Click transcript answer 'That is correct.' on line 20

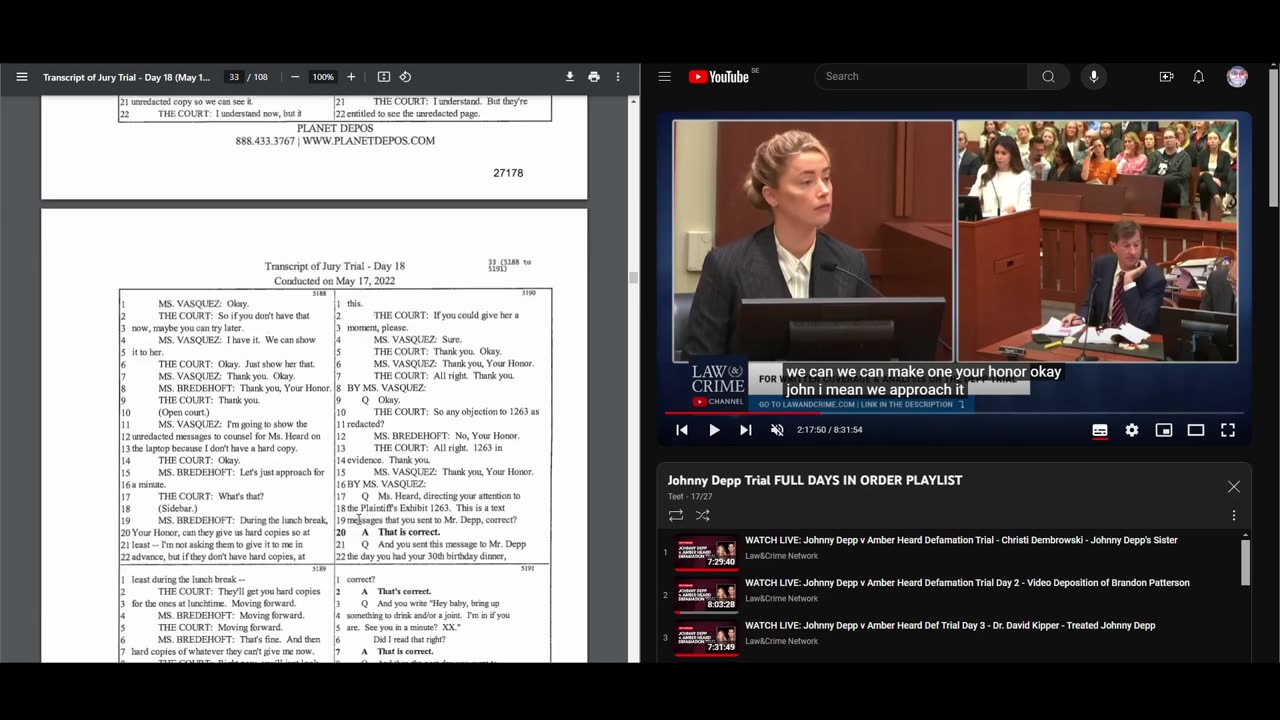click(408, 532)
